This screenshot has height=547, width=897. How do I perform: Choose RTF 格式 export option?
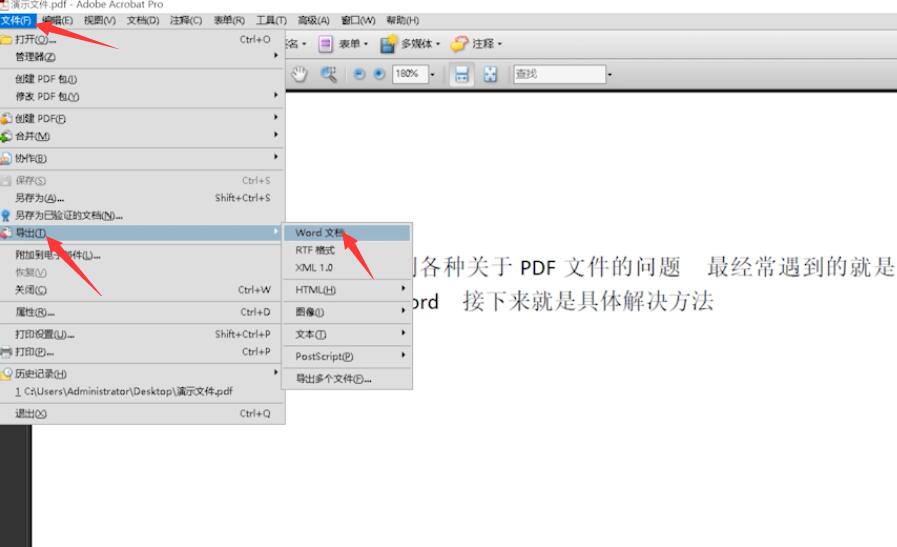coord(347,250)
